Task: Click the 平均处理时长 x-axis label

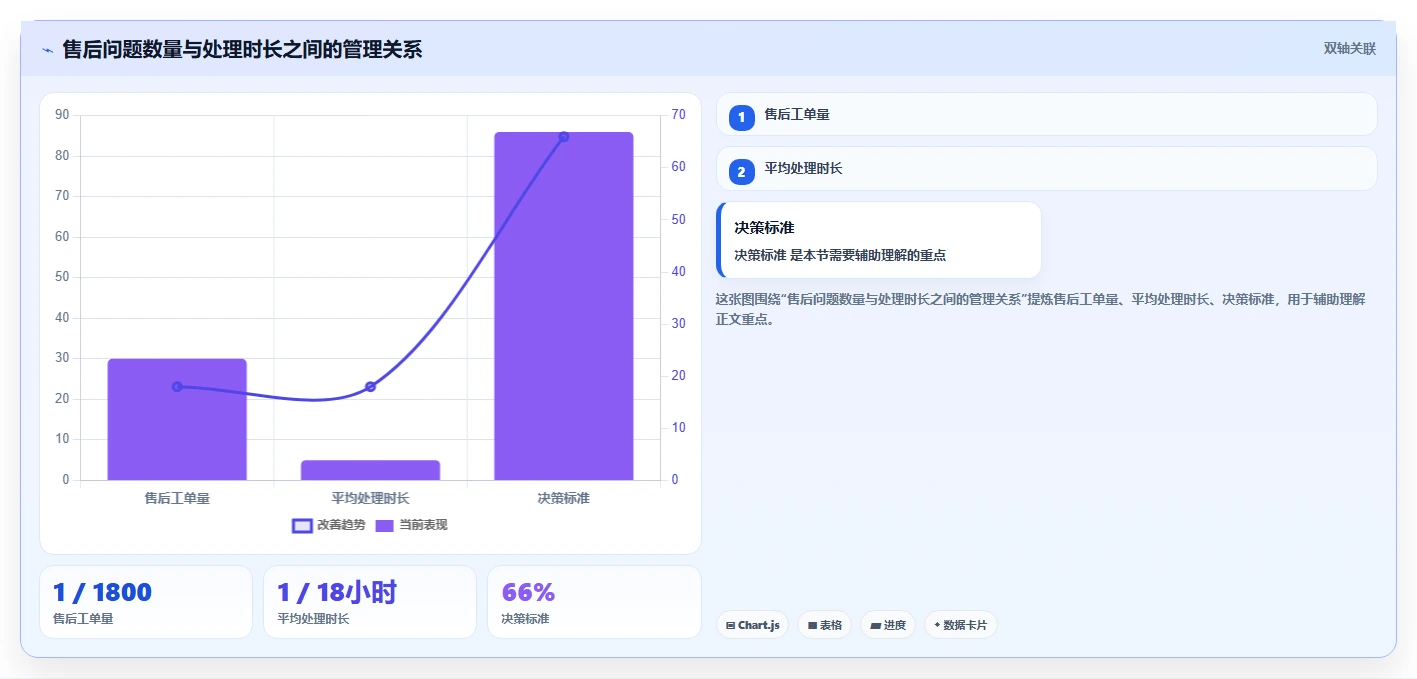Action: tap(370, 497)
